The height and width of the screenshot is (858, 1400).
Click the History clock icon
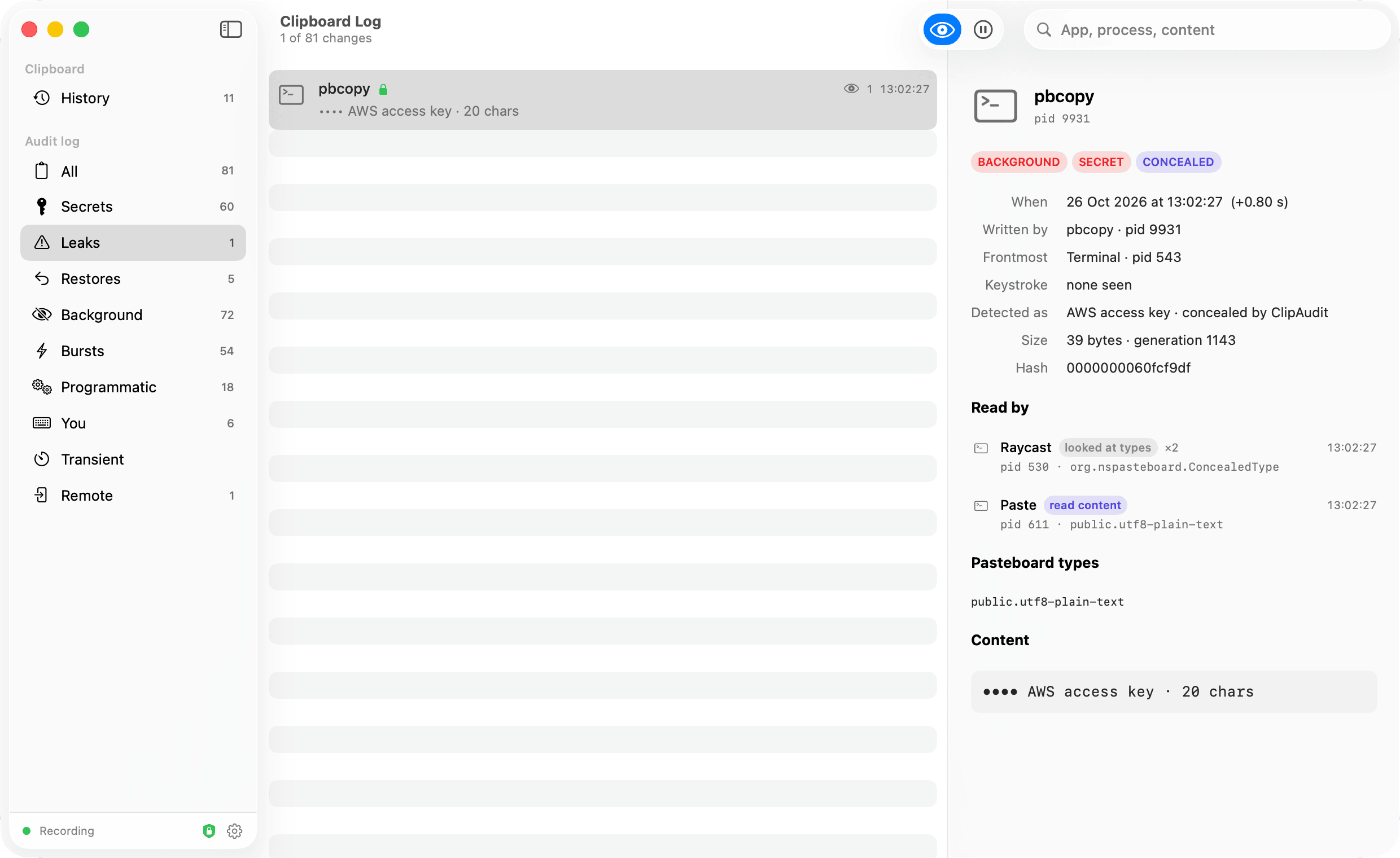[x=41, y=98]
